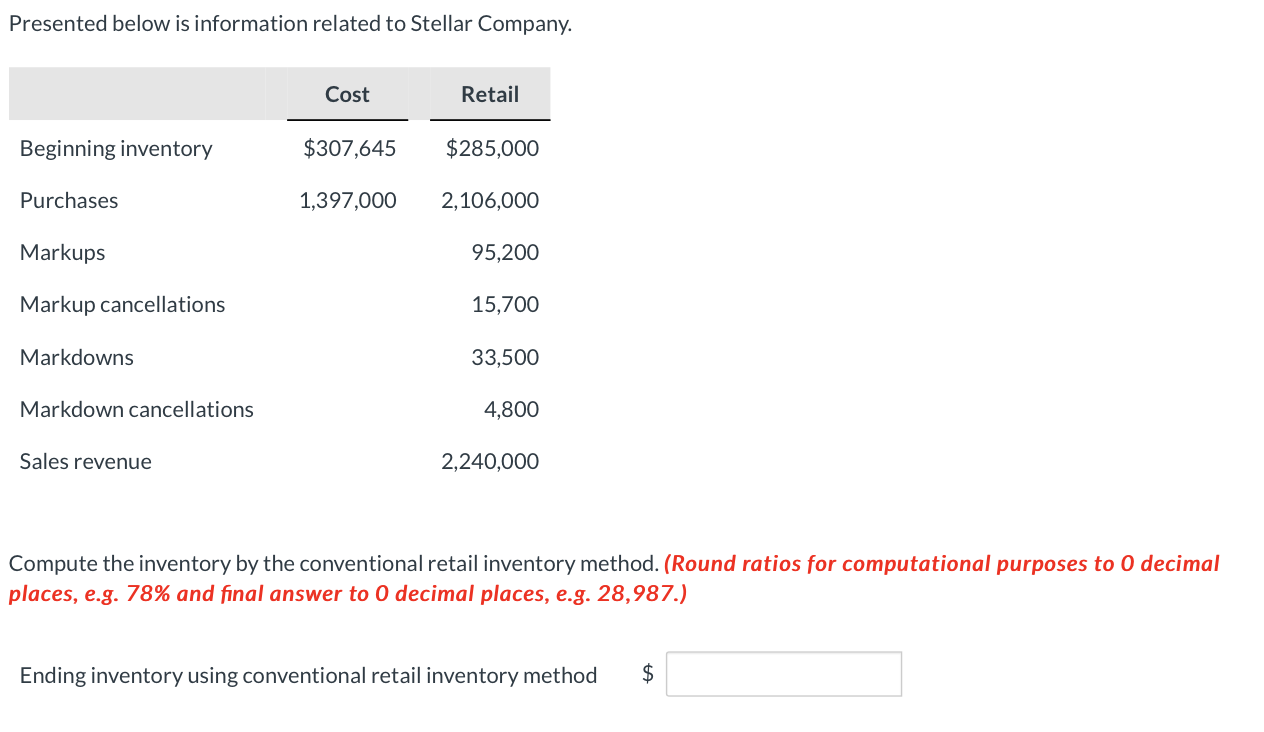Click the $307,645 beginning inventory cost value
The image size is (1264, 732).
350,148
